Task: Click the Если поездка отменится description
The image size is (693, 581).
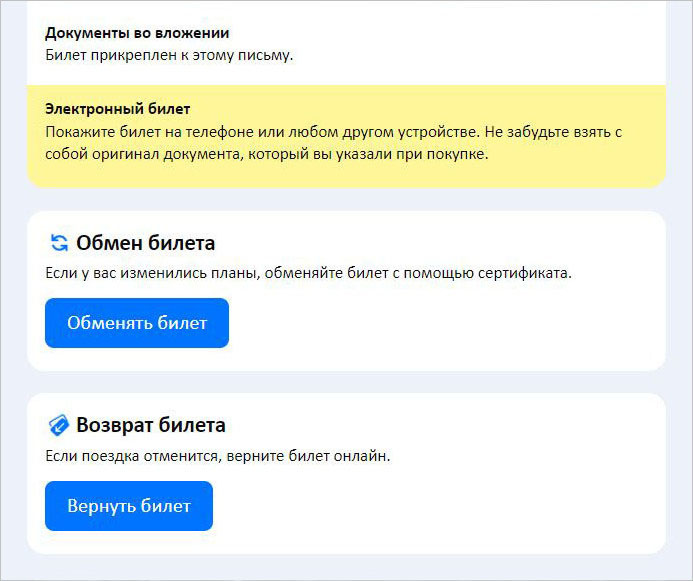Action: tap(217, 456)
